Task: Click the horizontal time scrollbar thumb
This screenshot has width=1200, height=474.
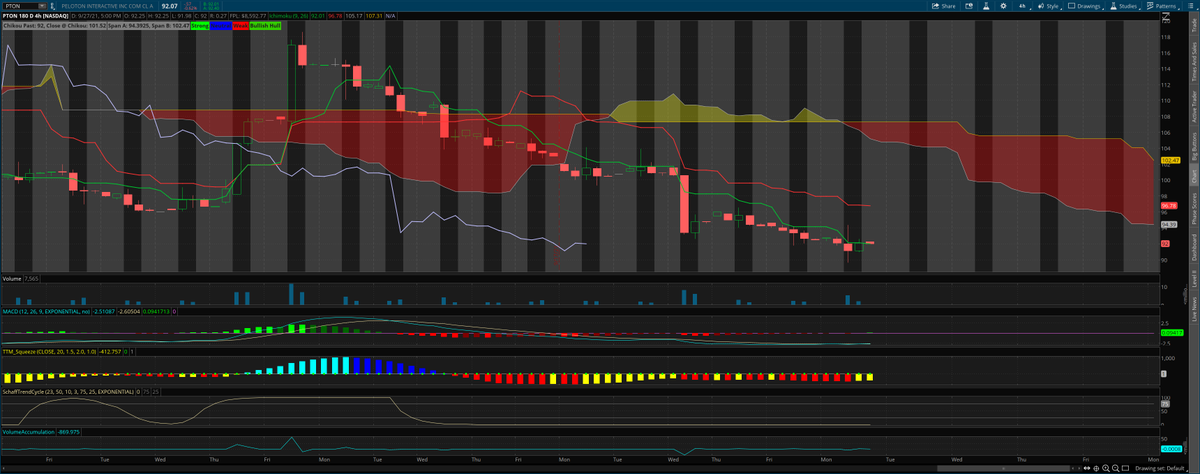Action: [1003, 468]
